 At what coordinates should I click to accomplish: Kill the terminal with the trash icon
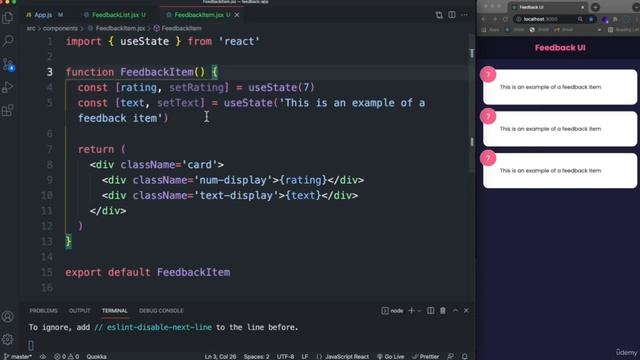443,311
